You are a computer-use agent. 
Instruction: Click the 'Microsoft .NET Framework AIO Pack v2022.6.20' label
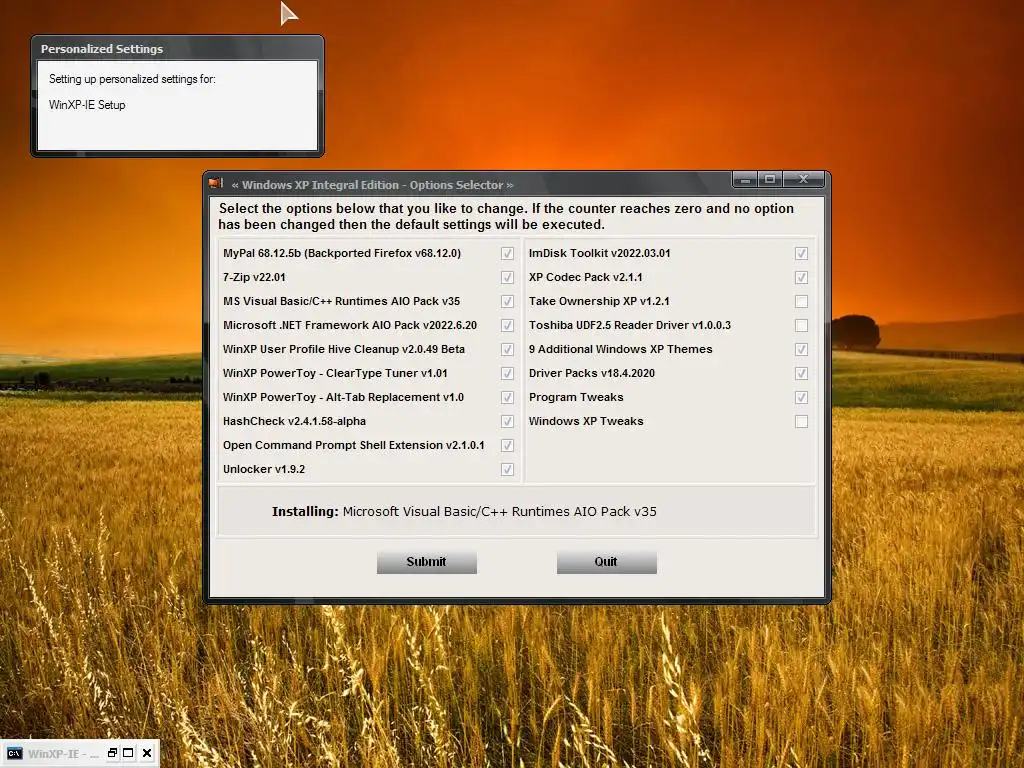(350, 325)
